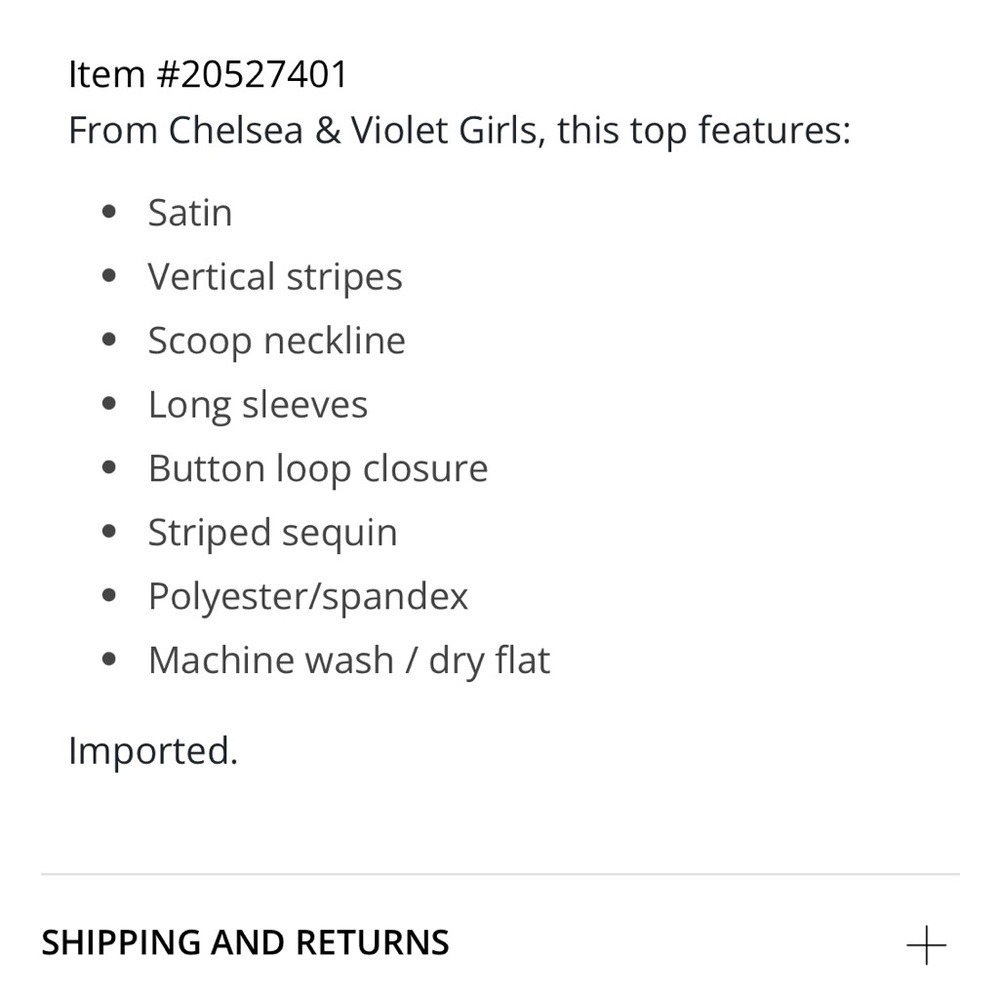1000x1000 pixels.
Task: Click the bullet dot beside Polyester/spandex
Action: (x=109, y=595)
